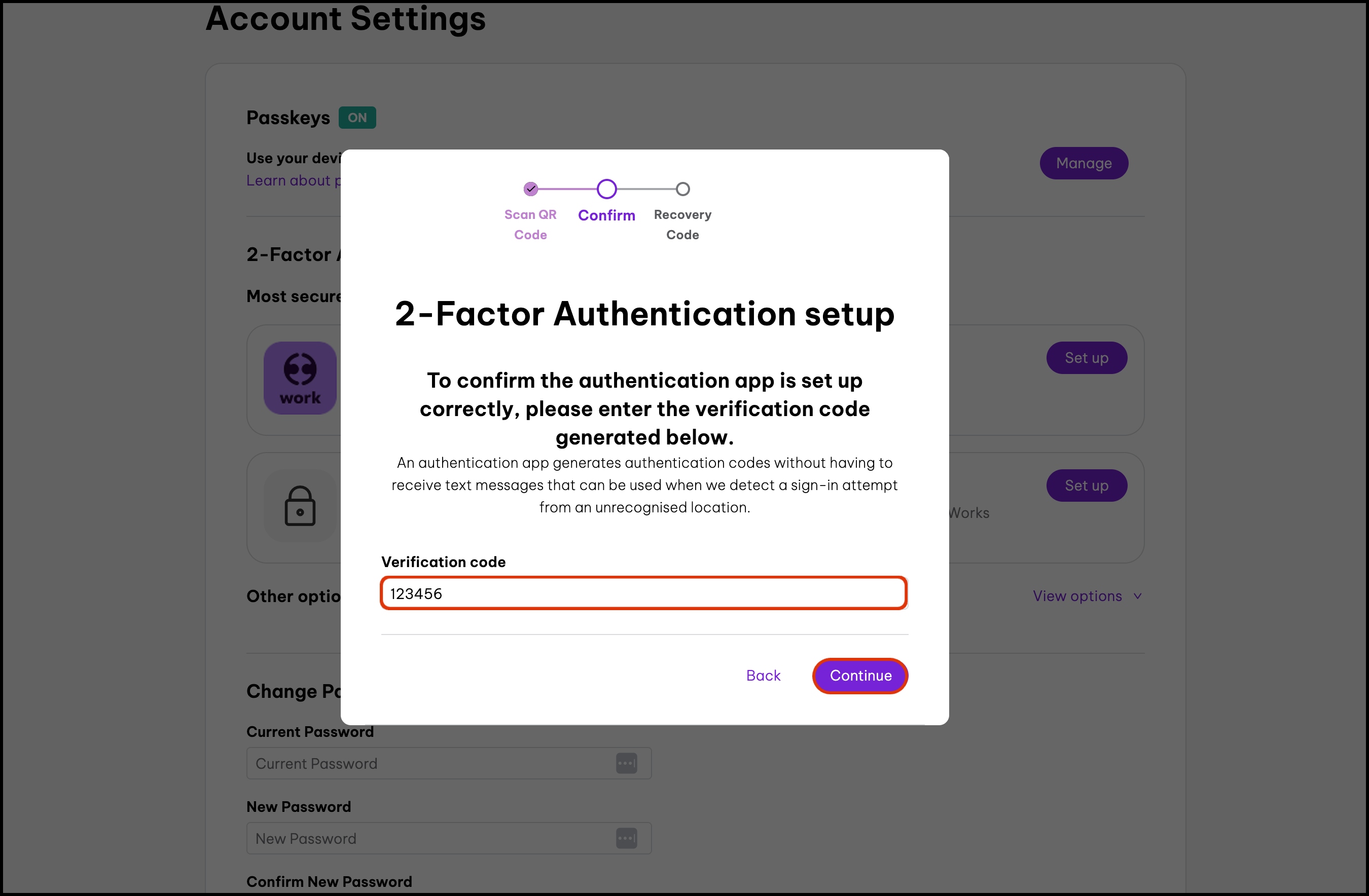This screenshot has width=1369, height=896.
Task: Click the Passkeys ON status badge
Action: click(x=356, y=118)
